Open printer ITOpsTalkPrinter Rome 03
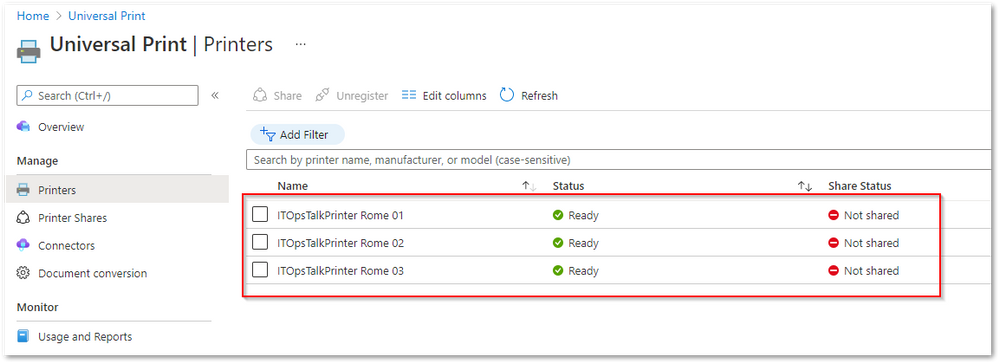This screenshot has height=363, width=999. (x=341, y=271)
